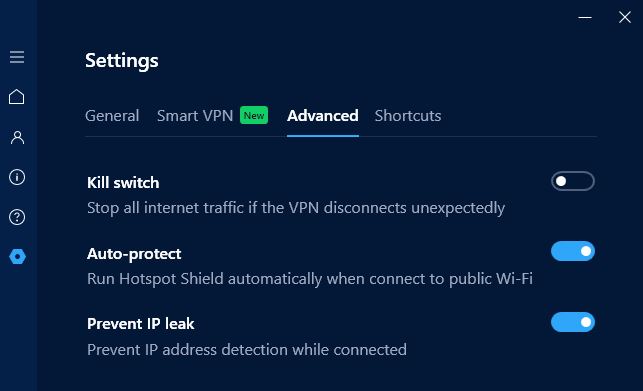The height and width of the screenshot is (391, 643).
Task: Select the Advanced tab
Action: coord(323,116)
